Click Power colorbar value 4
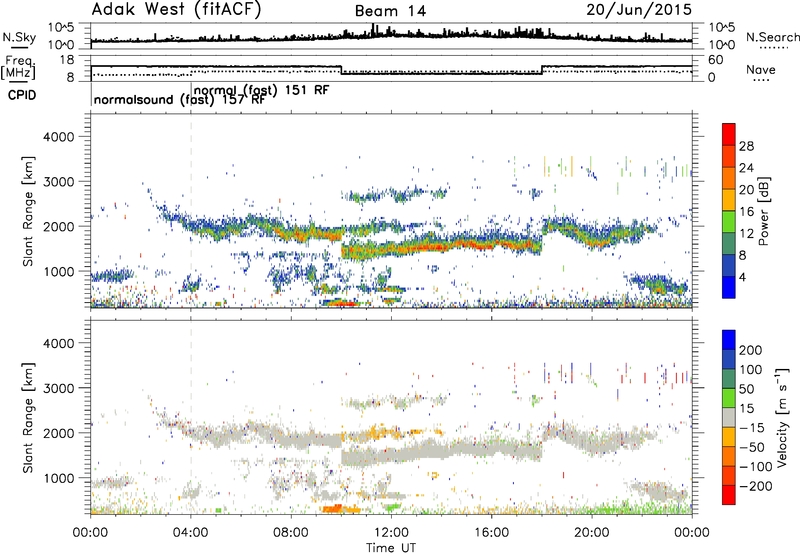The image size is (800, 554). click(742, 277)
